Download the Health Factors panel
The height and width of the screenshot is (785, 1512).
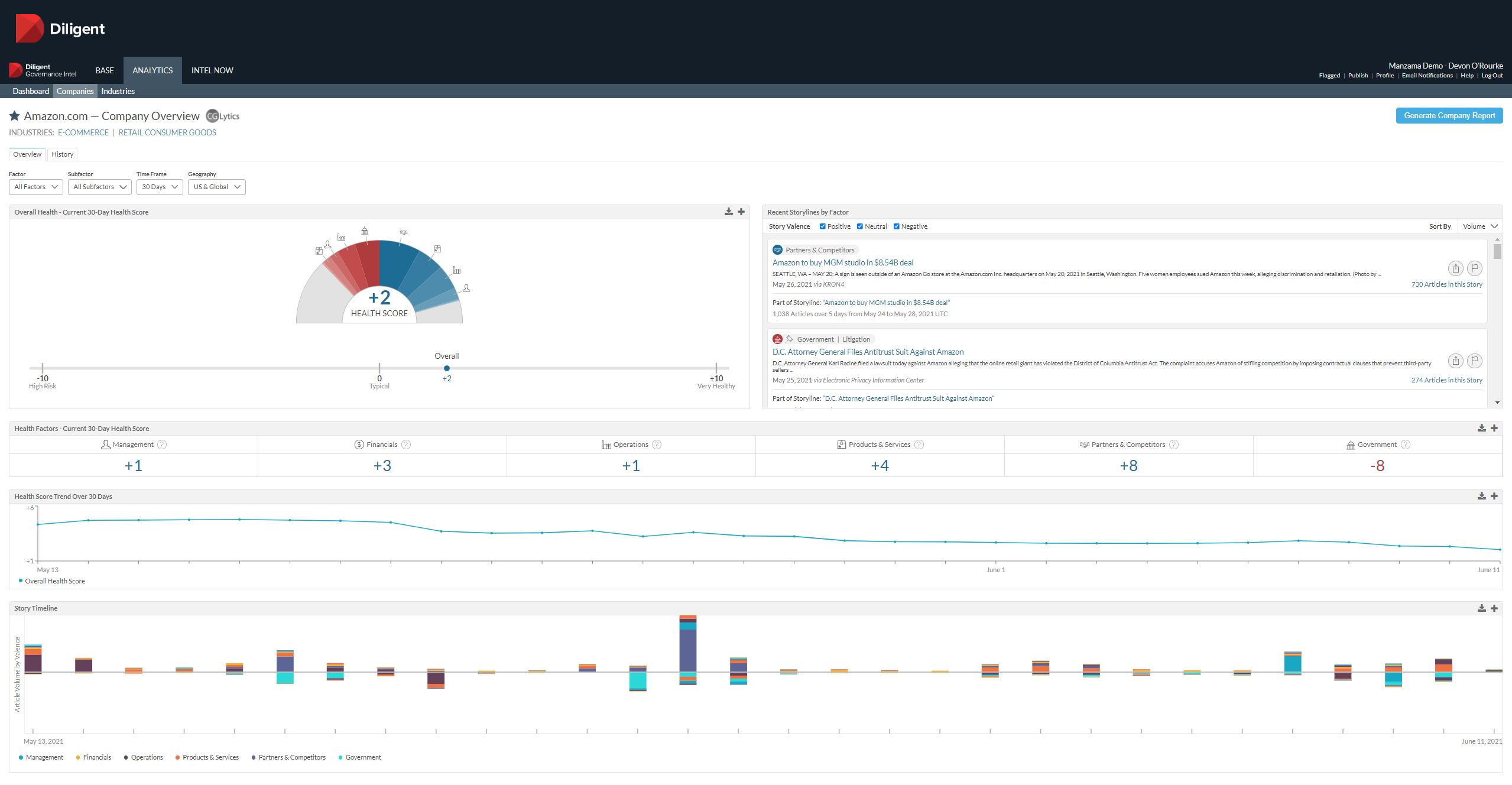click(1481, 428)
